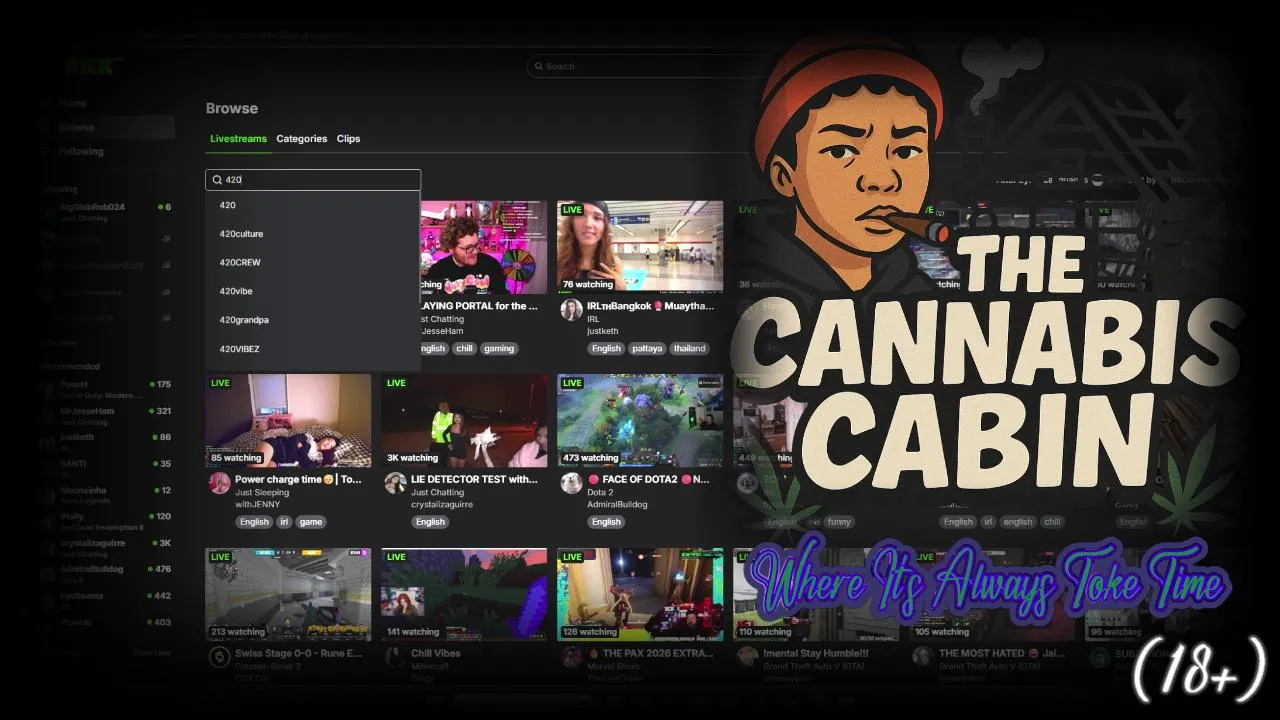Image resolution: width=1280 pixels, height=720 pixels.
Task: Open the Chill Vibes stream title
Action: tap(436, 653)
